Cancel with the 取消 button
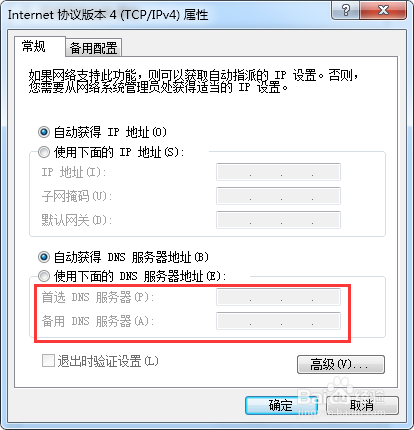Screen dimensions: 414x430 click(x=362, y=405)
